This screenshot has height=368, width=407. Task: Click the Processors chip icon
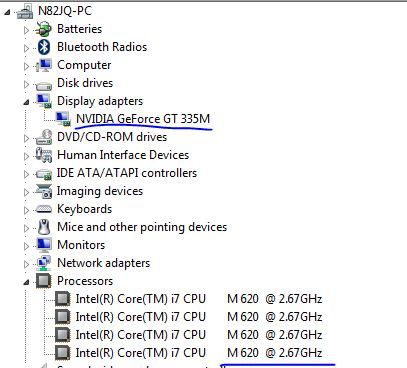tap(44, 281)
